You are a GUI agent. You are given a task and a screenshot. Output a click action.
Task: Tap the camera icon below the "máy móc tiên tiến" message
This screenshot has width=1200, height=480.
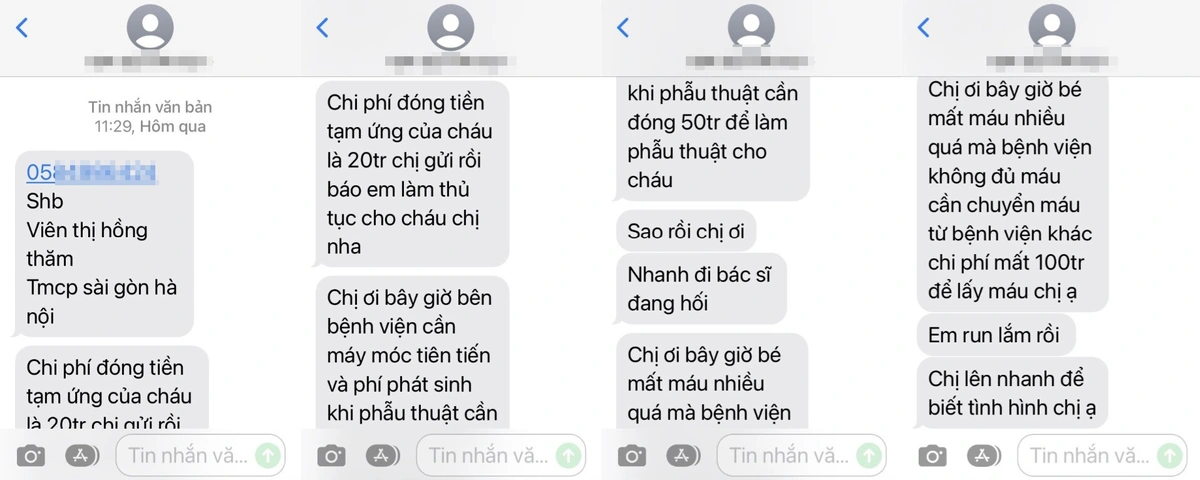pos(331,456)
